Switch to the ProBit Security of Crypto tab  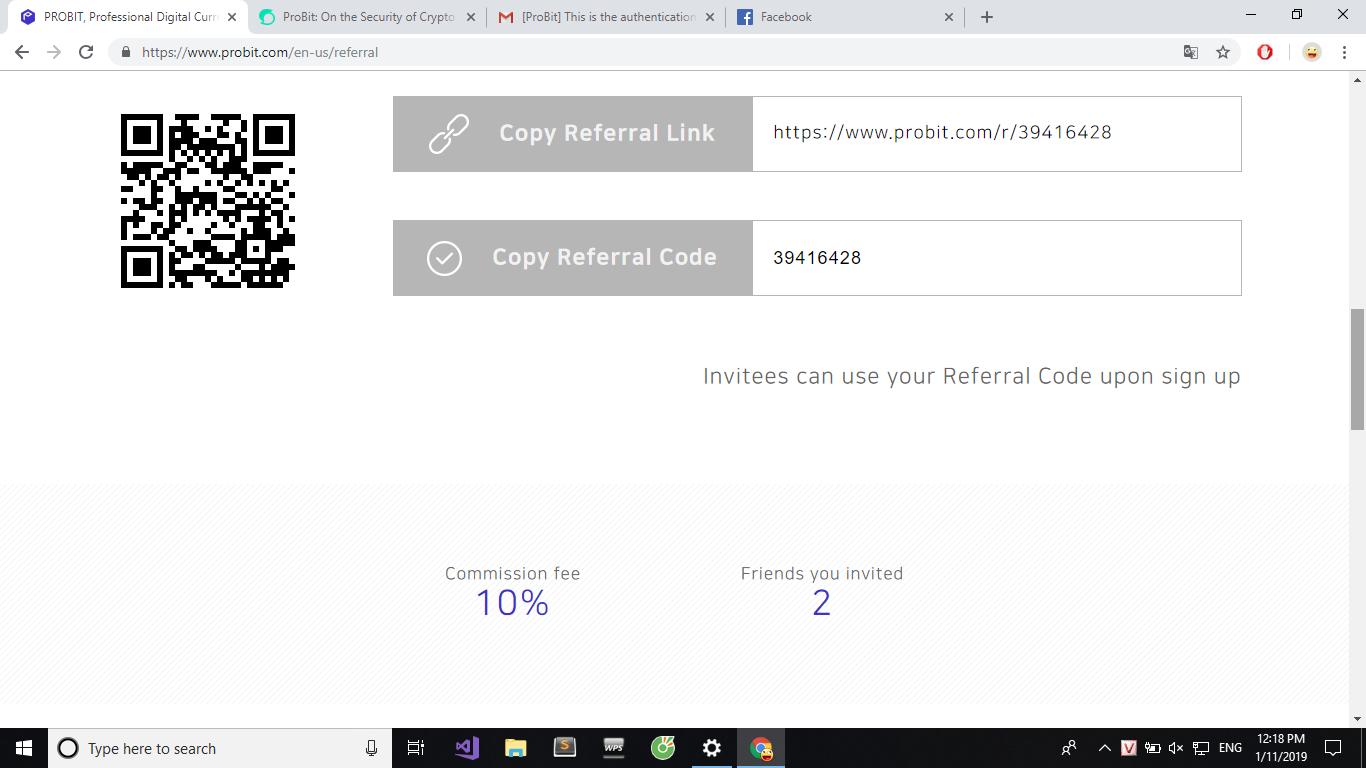(x=368, y=17)
